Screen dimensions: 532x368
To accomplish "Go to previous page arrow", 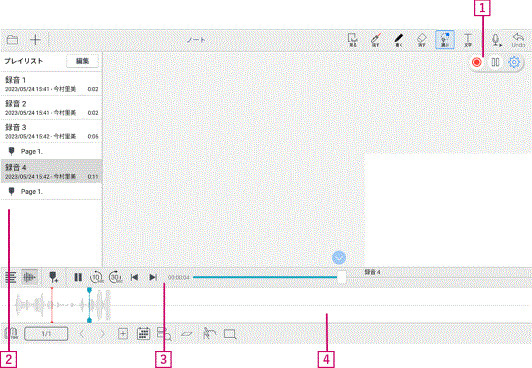I will [x=81, y=334].
